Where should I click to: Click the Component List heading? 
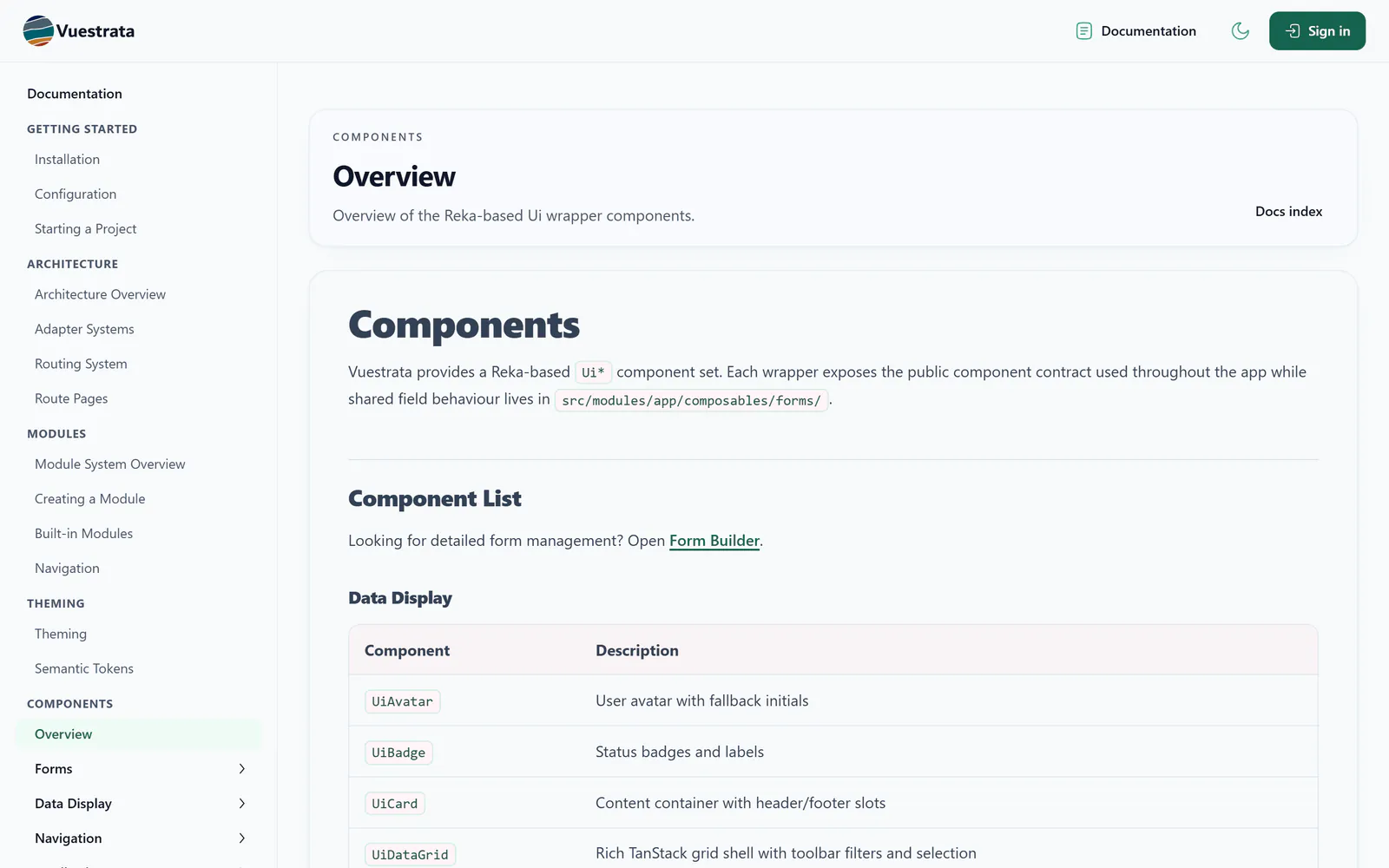point(435,499)
